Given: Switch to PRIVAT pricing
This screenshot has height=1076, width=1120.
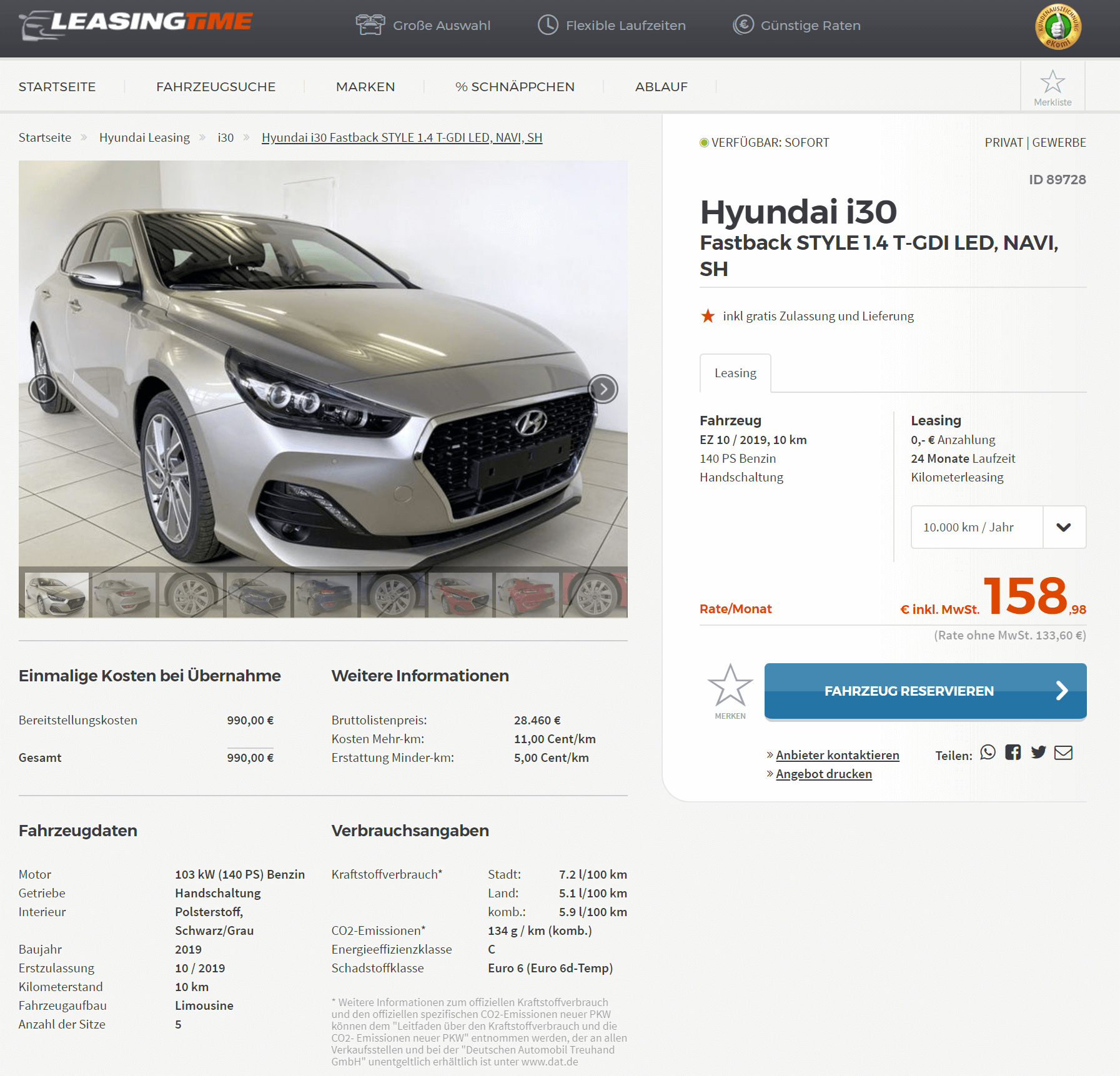Looking at the screenshot, I should pyautogui.click(x=1003, y=142).
